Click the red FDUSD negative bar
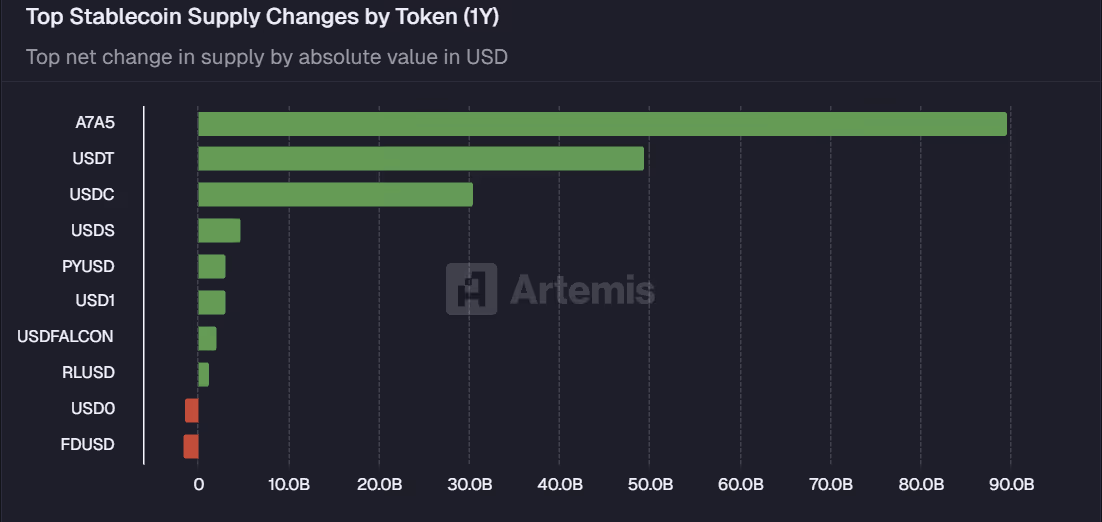Image resolution: width=1102 pixels, height=522 pixels. point(191,446)
